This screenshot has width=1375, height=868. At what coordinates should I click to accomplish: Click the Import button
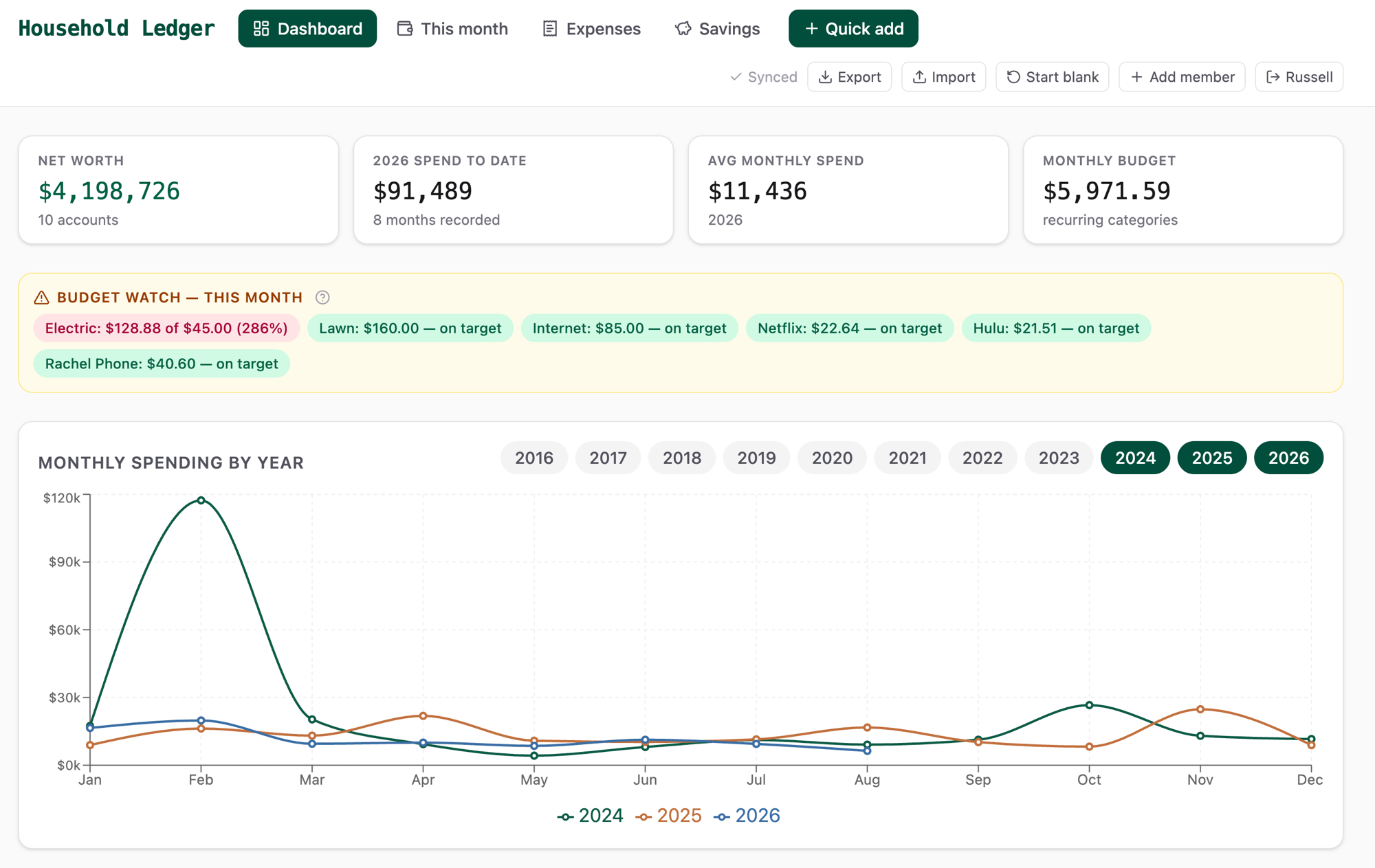(944, 77)
